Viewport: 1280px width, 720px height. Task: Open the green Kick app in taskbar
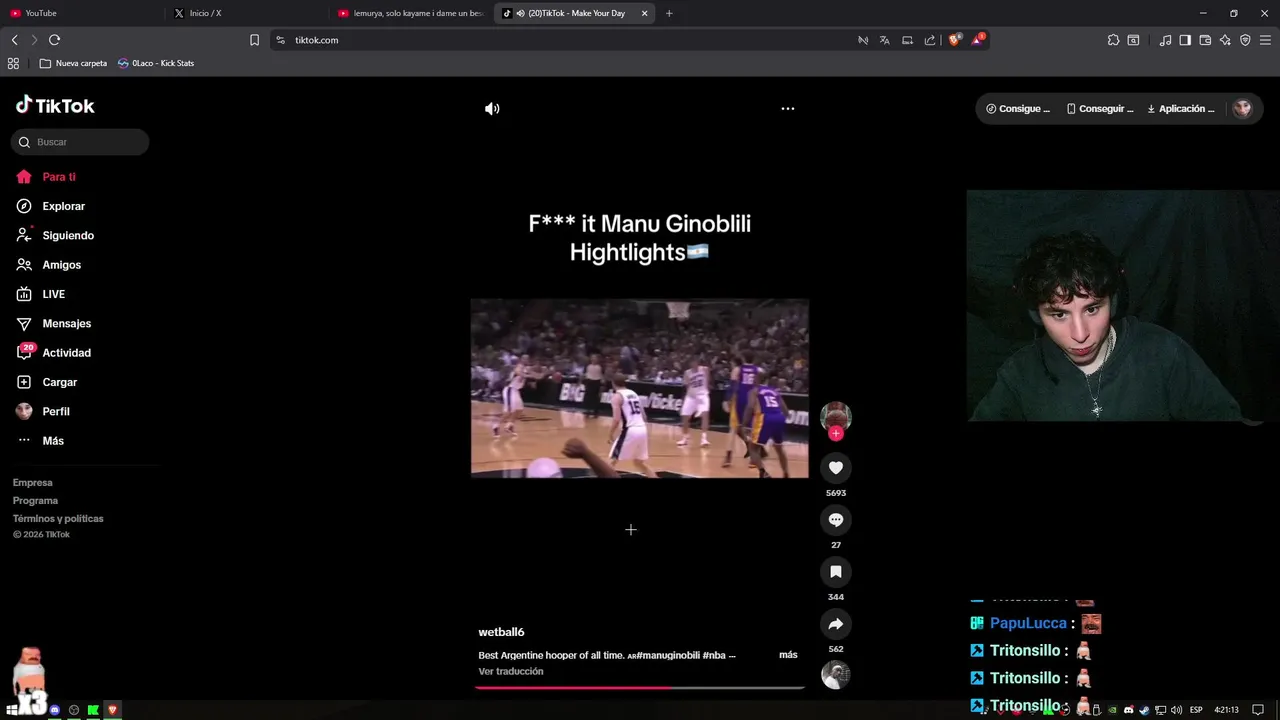pyautogui.click(x=93, y=710)
